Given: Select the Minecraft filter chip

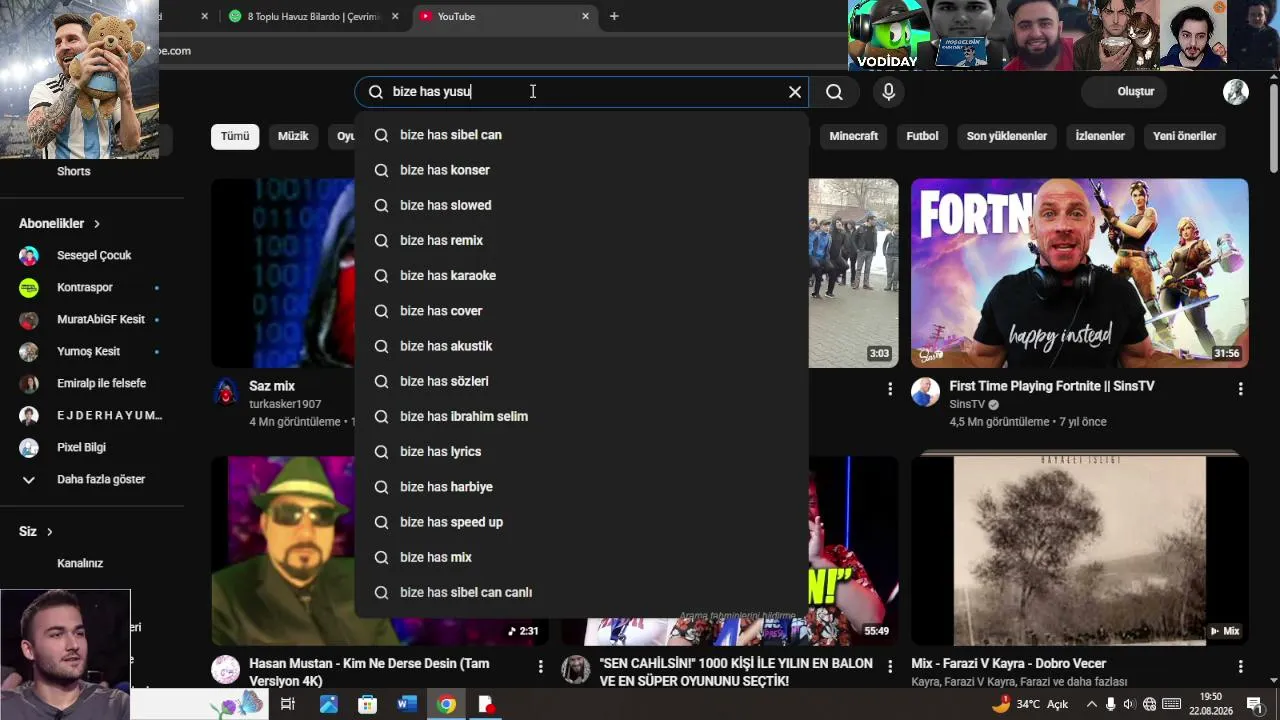Looking at the screenshot, I should [x=854, y=136].
